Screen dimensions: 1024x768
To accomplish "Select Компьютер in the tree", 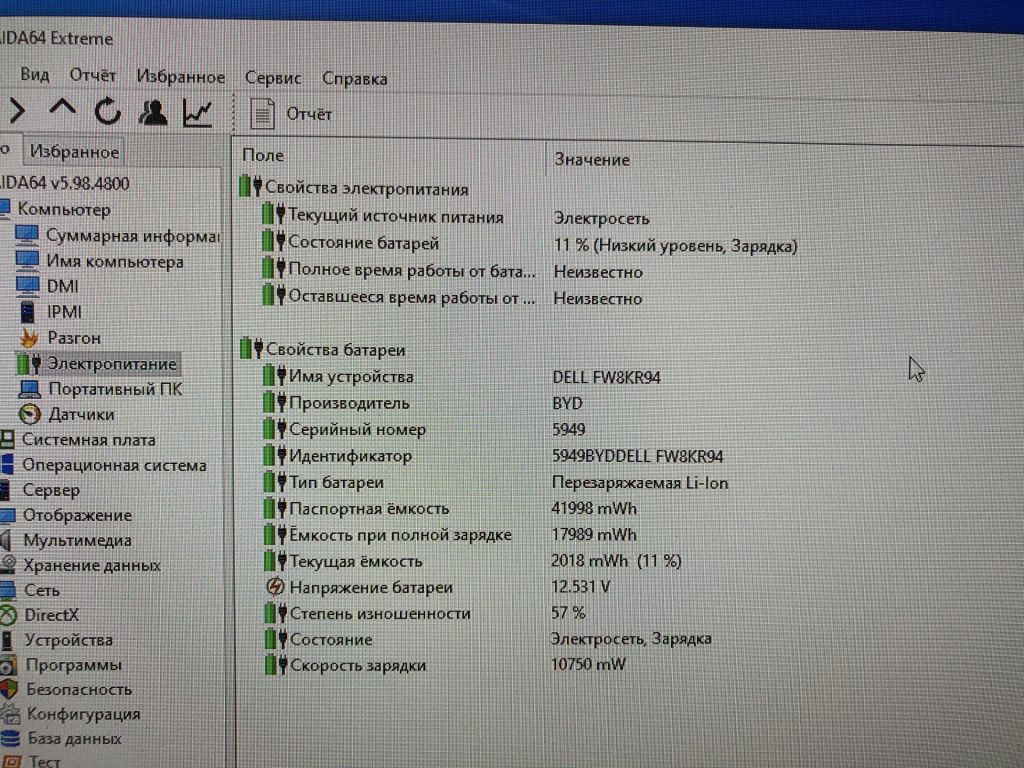I will pos(64,209).
